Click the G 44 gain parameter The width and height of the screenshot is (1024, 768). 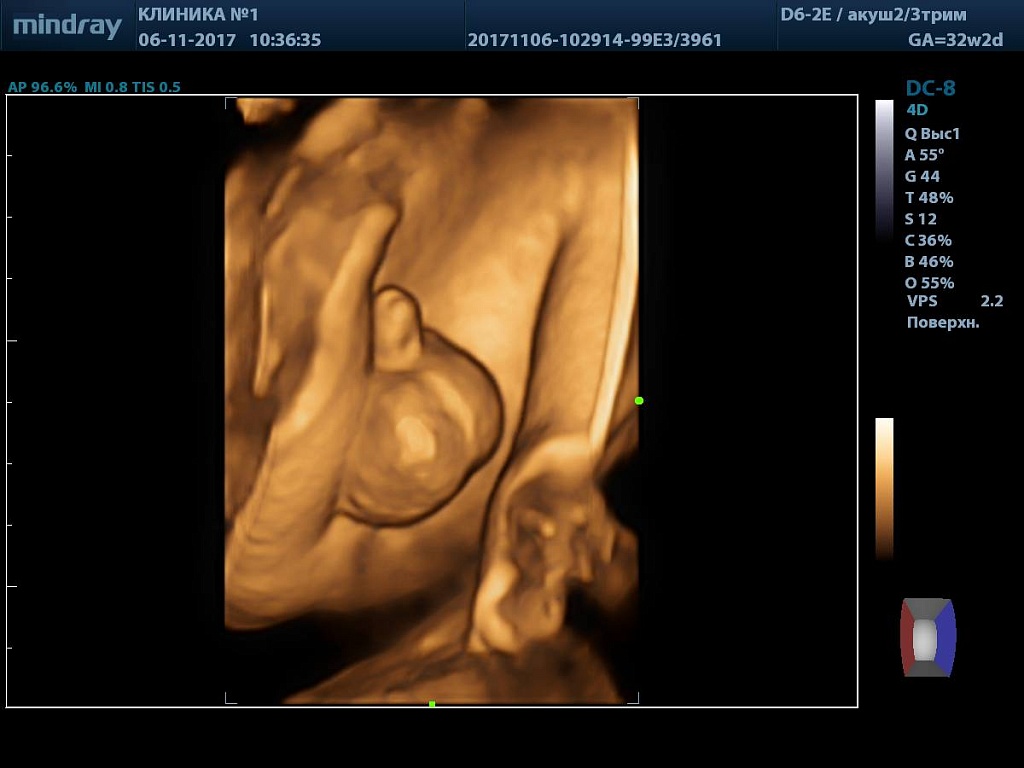tap(922, 176)
